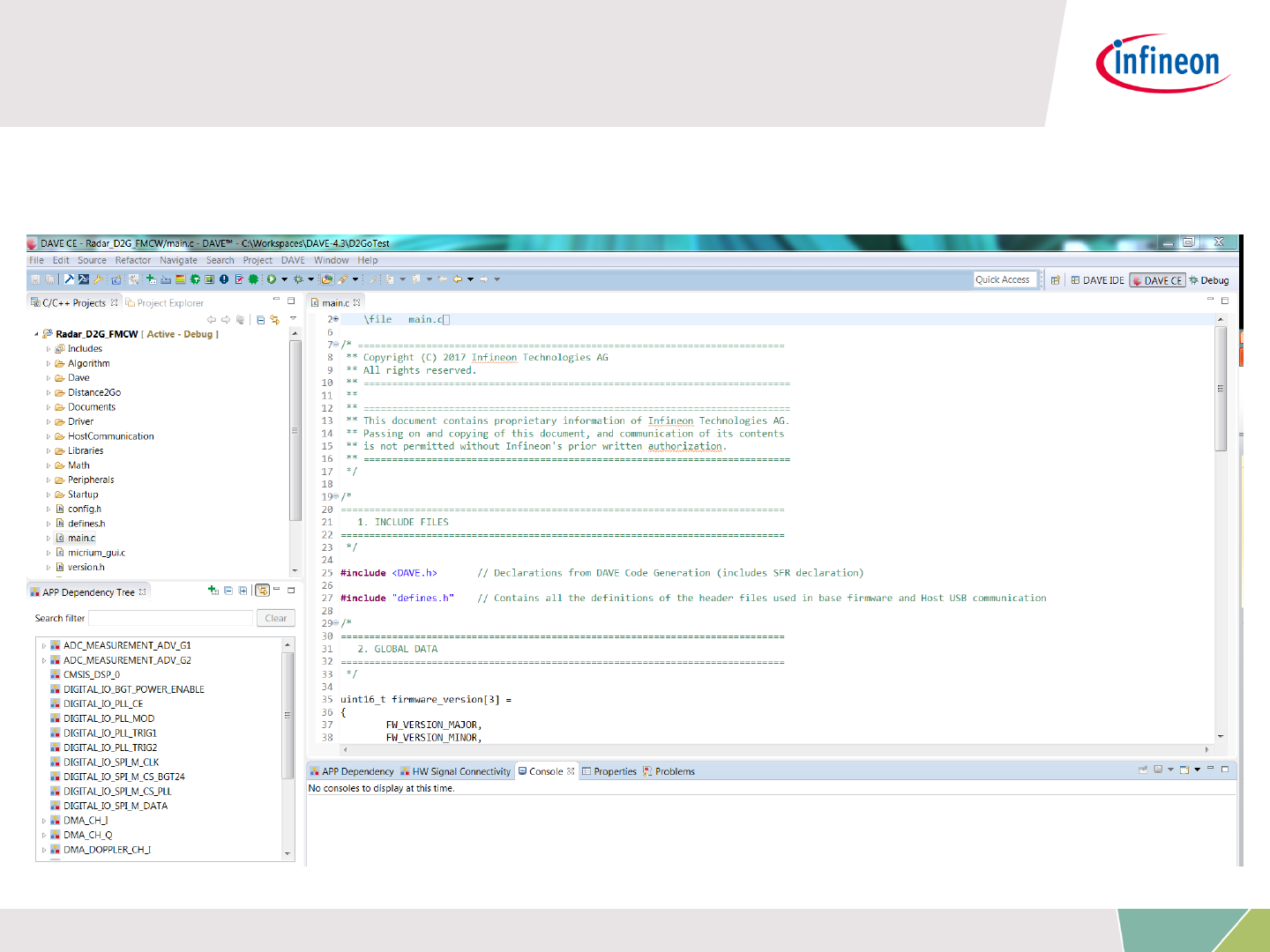
Task: Select main.c in the project tree
Action: point(82,538)
